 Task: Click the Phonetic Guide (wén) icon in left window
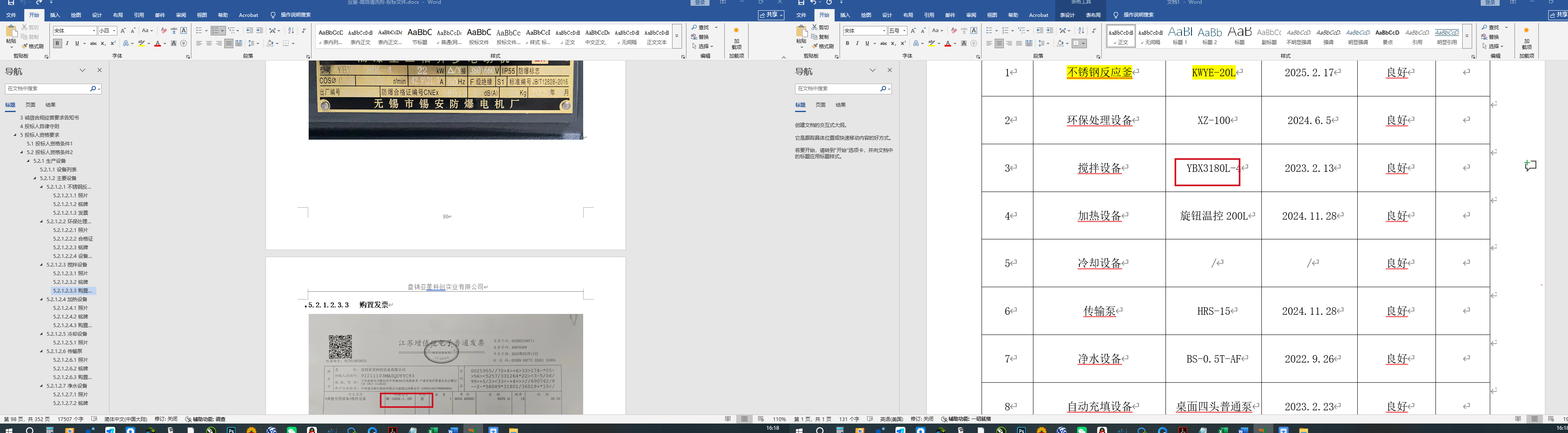(x=174, y=30)
